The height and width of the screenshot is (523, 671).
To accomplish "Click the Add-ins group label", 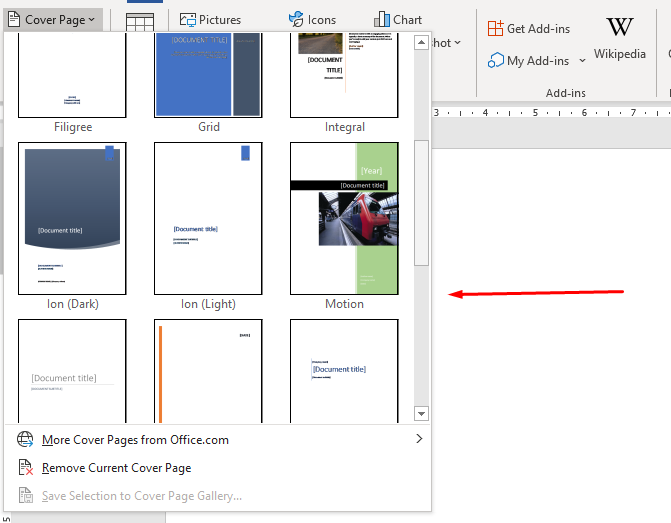I will 565,93.
